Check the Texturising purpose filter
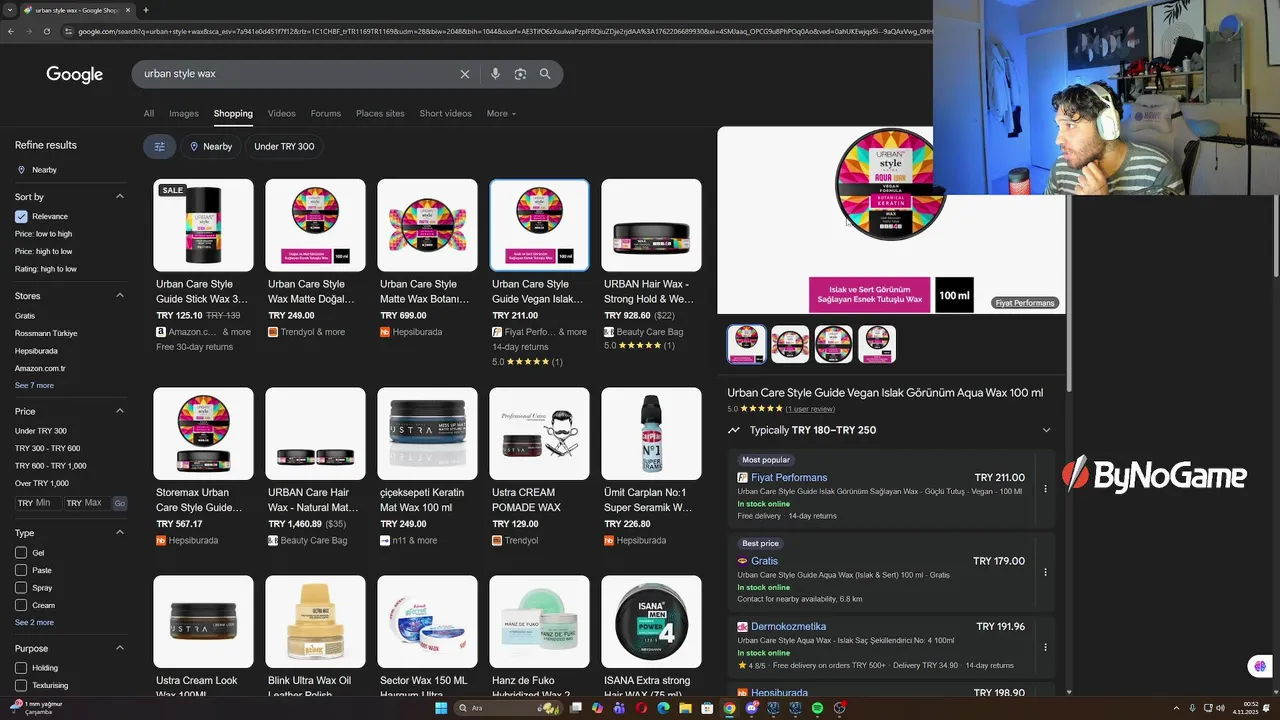This screenshot has width=1280, height=720. tap(21, 685)
